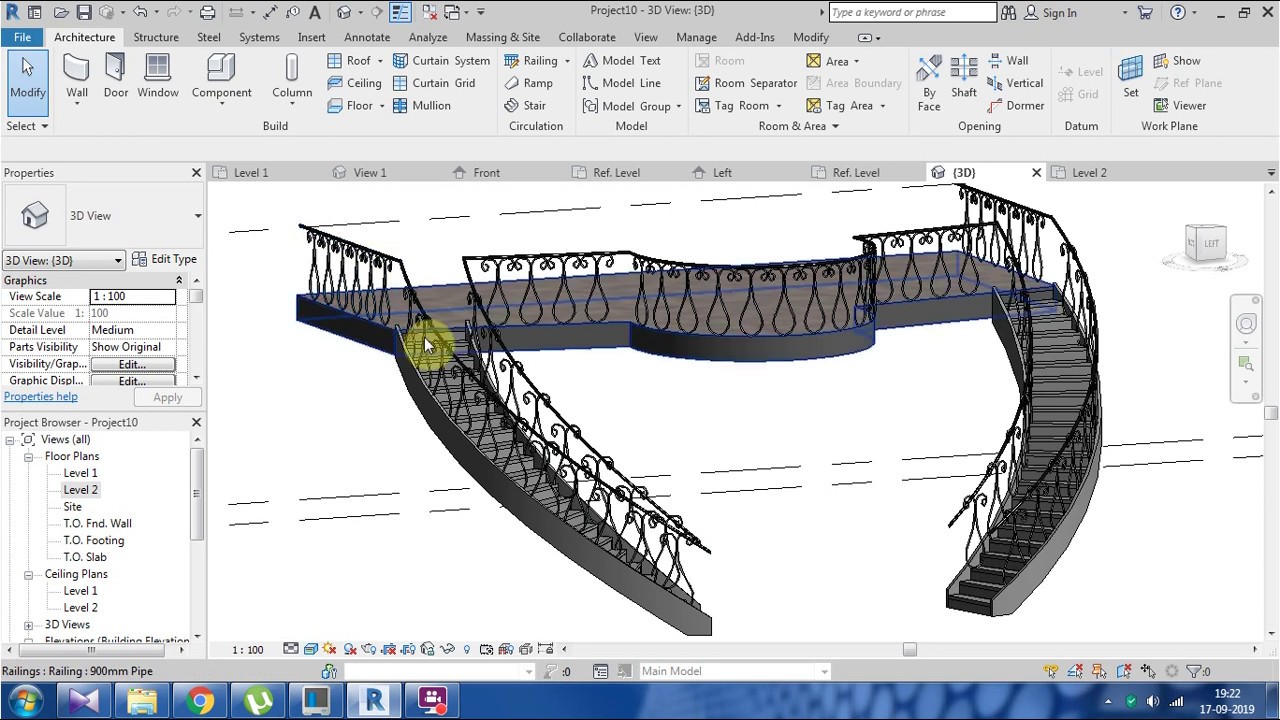Viewport: 1280px width, 720px height.
Task: Click Edit button for Visibility/Graphics
Action: (x=132, y=364)
